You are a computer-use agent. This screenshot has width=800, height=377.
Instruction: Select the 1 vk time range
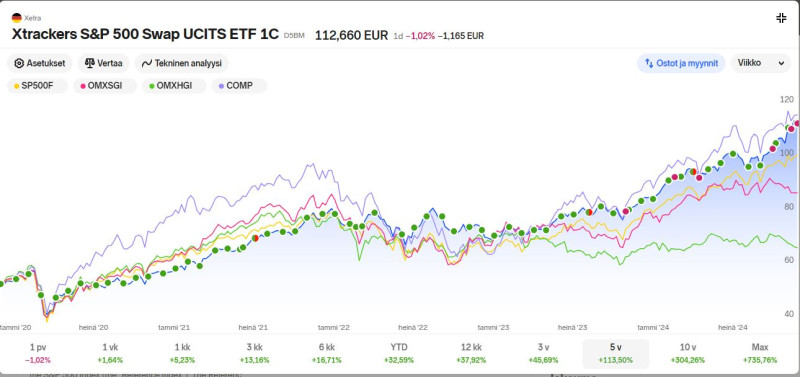pyautogui.click(x=110, y=354)
